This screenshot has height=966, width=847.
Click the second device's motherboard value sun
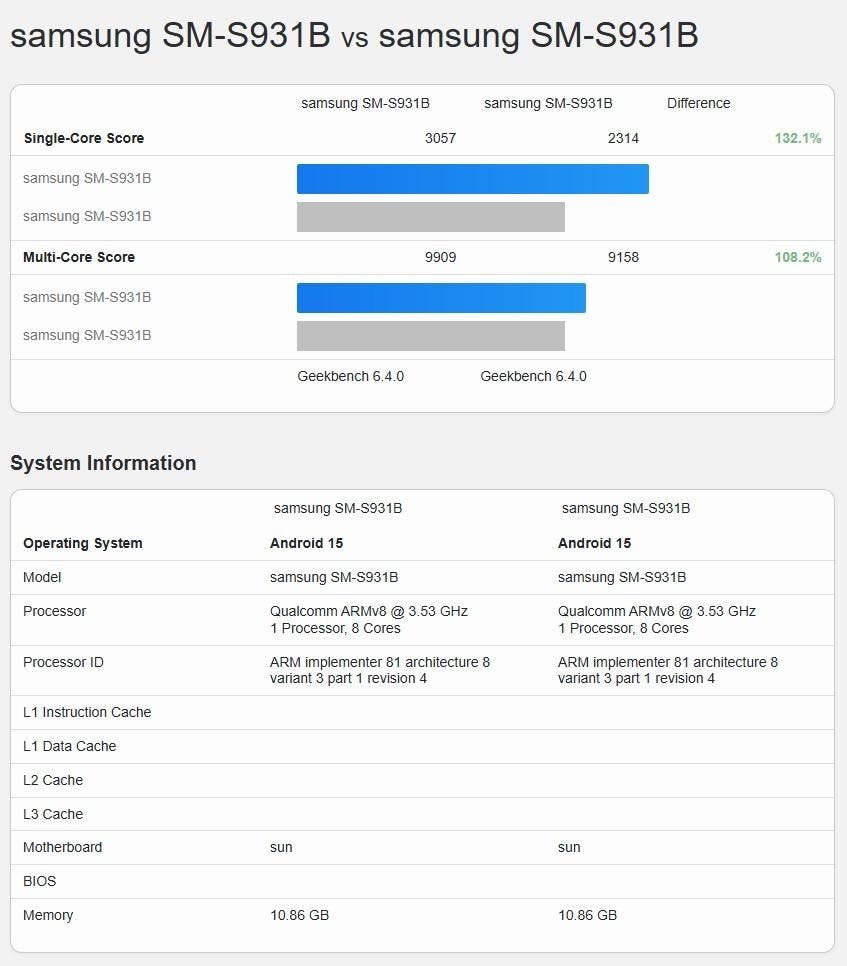[569, 848]
